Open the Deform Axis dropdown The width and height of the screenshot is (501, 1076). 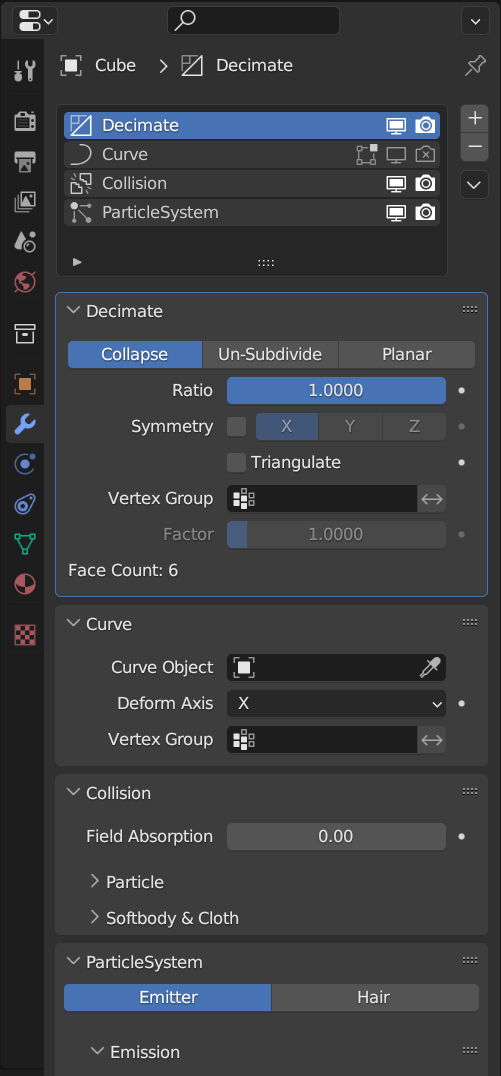pyautogui.click(x=336, y=703)
